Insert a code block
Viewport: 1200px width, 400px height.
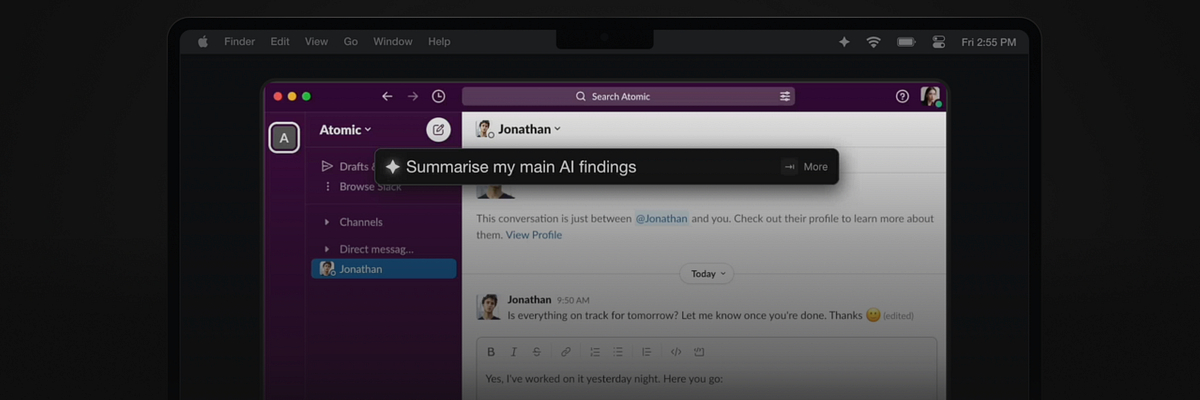[699, 352]
